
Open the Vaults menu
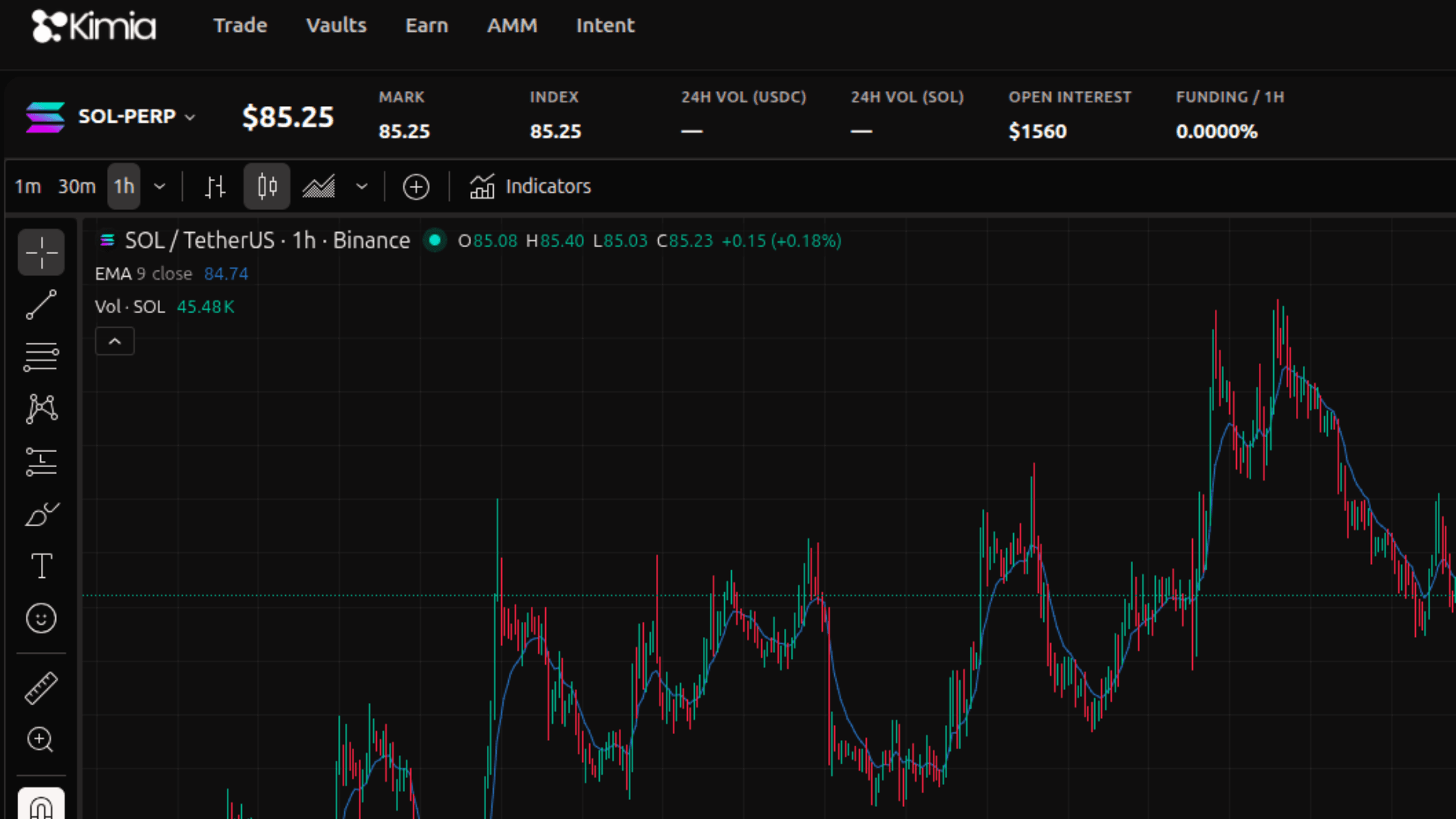coord(336,25)
